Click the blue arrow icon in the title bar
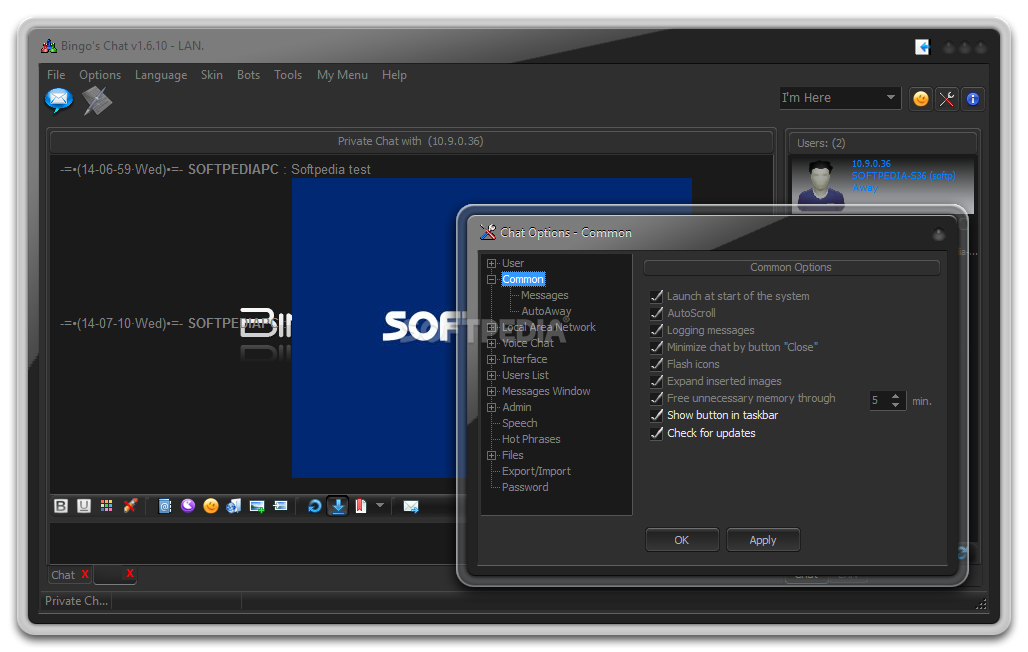 coord(922,47)
